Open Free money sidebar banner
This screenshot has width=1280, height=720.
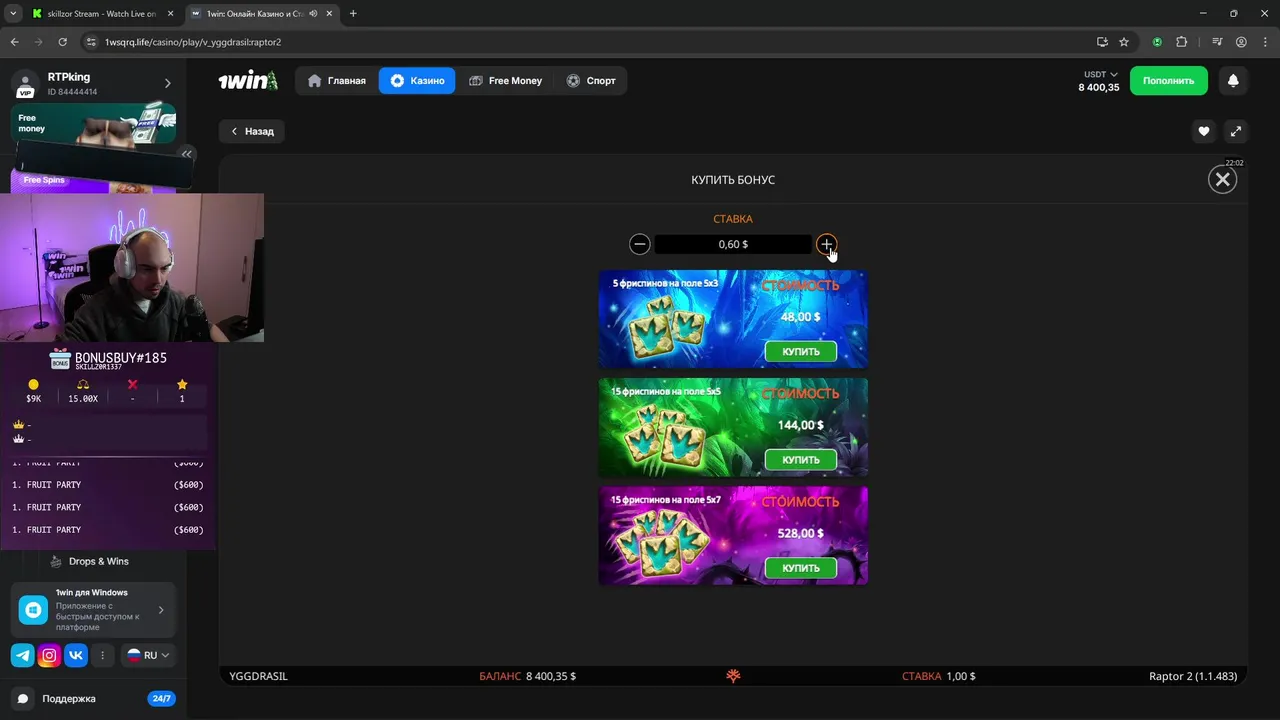[93, 122]
